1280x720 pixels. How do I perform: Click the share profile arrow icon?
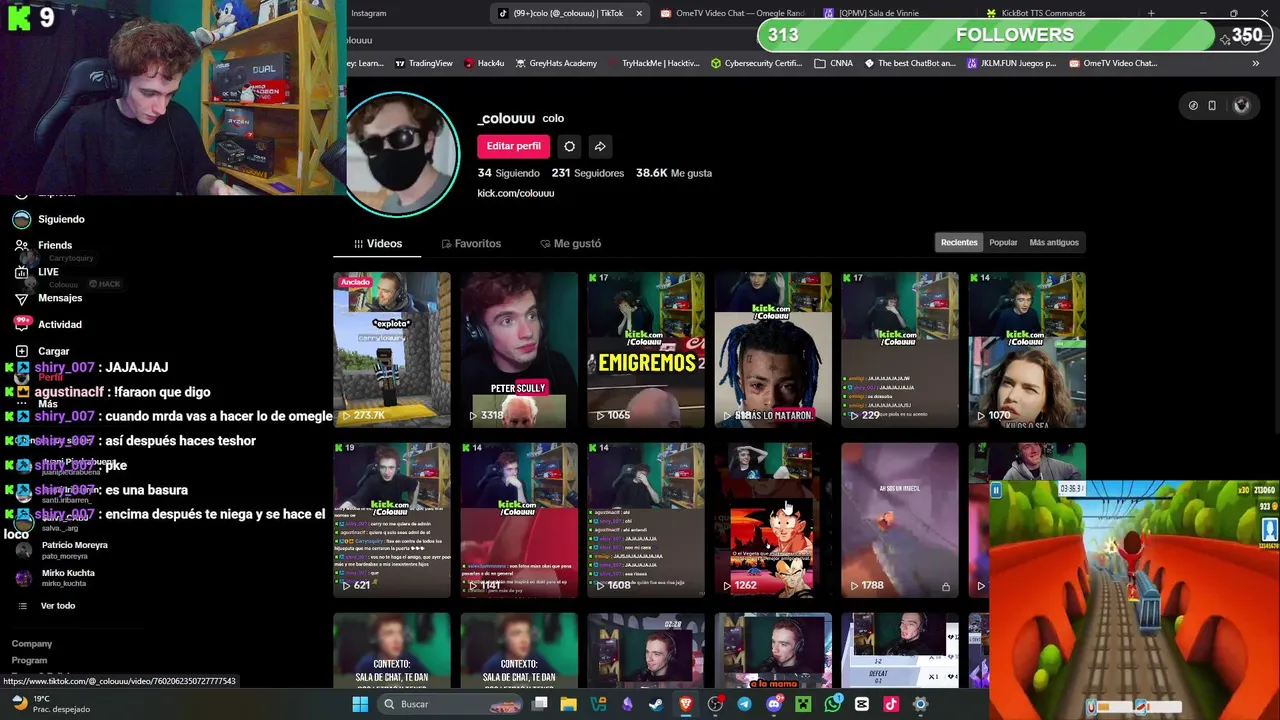[x=600, y=146]
